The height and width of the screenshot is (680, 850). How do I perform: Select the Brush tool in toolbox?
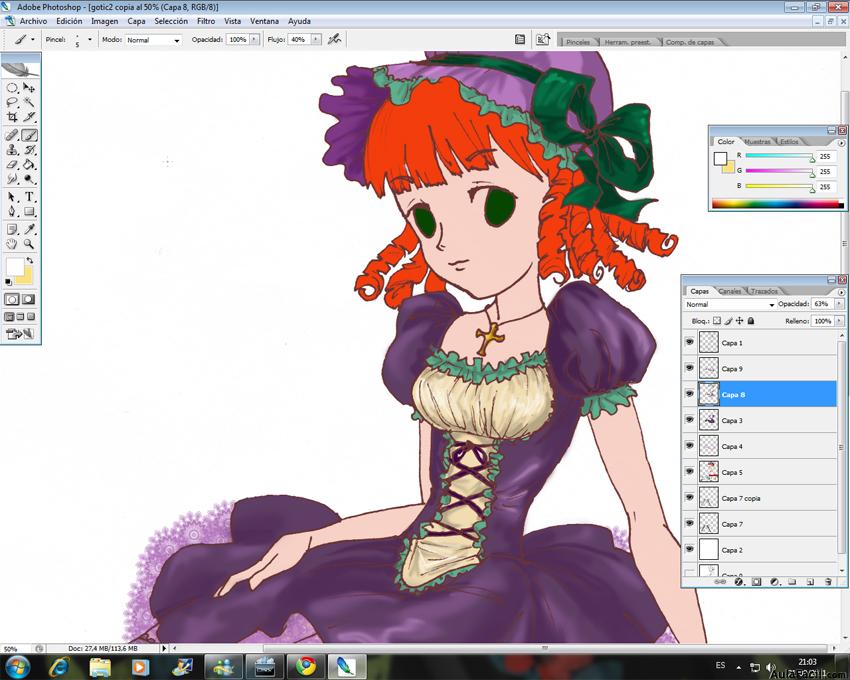[x=29, y=135]
